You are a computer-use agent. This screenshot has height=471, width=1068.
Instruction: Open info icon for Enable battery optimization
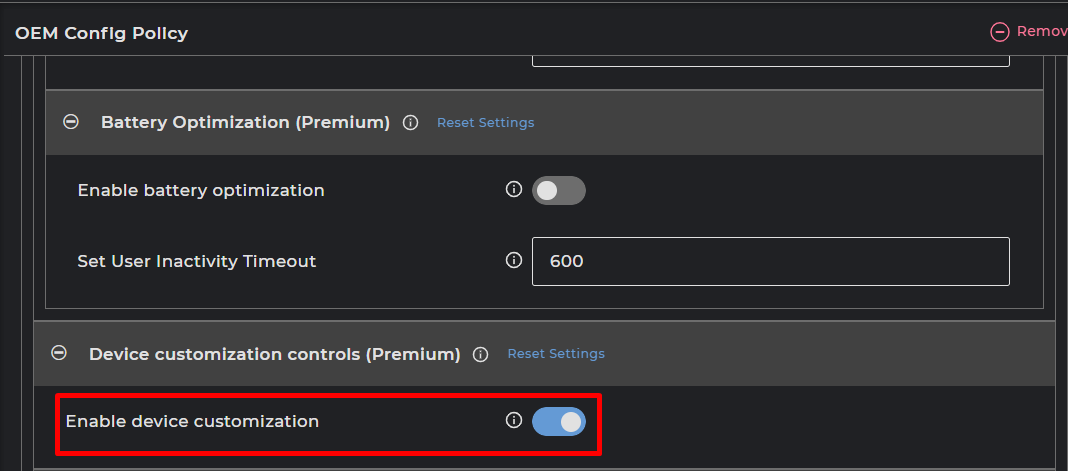[x=514, y=189]
